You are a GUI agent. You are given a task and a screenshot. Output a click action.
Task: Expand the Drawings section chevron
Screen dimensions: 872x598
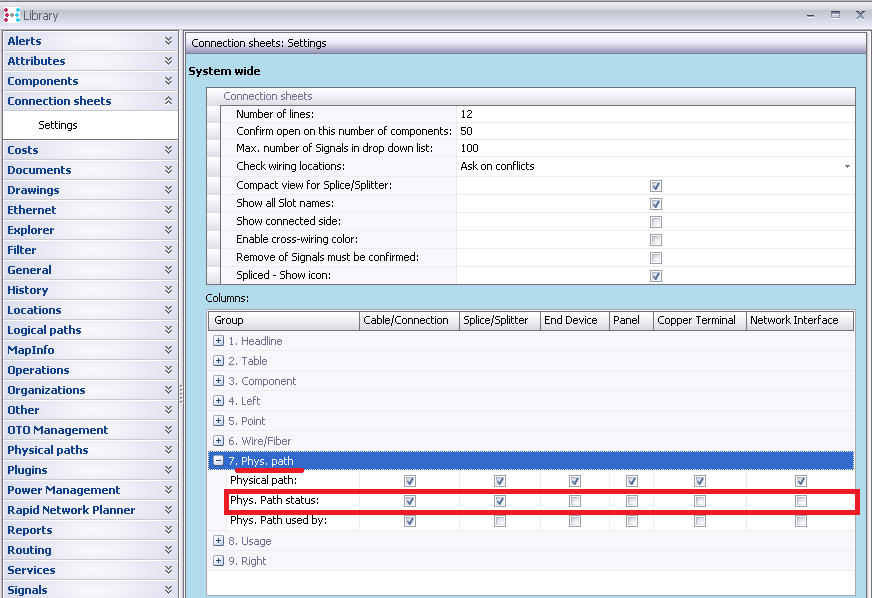pyautogui.click(x=168, y=190)
